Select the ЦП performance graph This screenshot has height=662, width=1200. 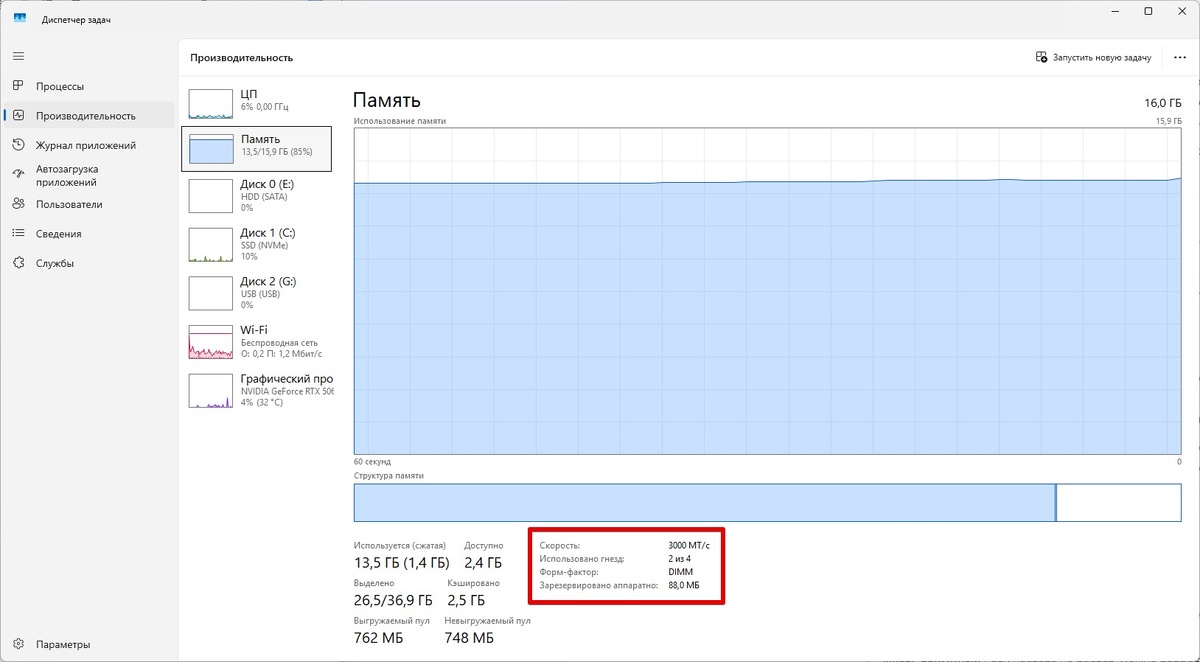click(x=255, y=100)
